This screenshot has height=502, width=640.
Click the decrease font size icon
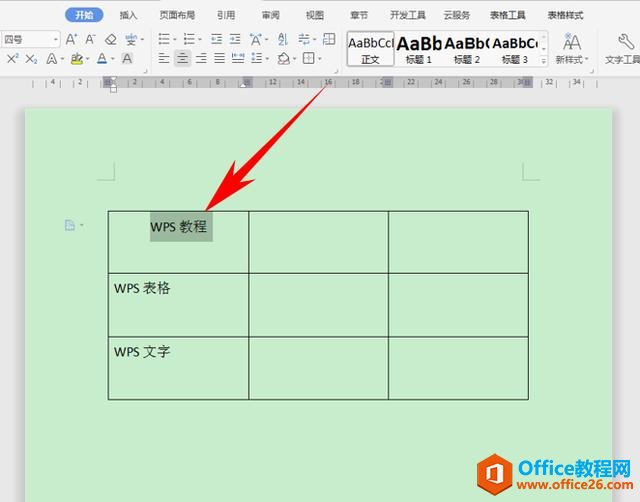pyautogui.click(x=90, y=40)
